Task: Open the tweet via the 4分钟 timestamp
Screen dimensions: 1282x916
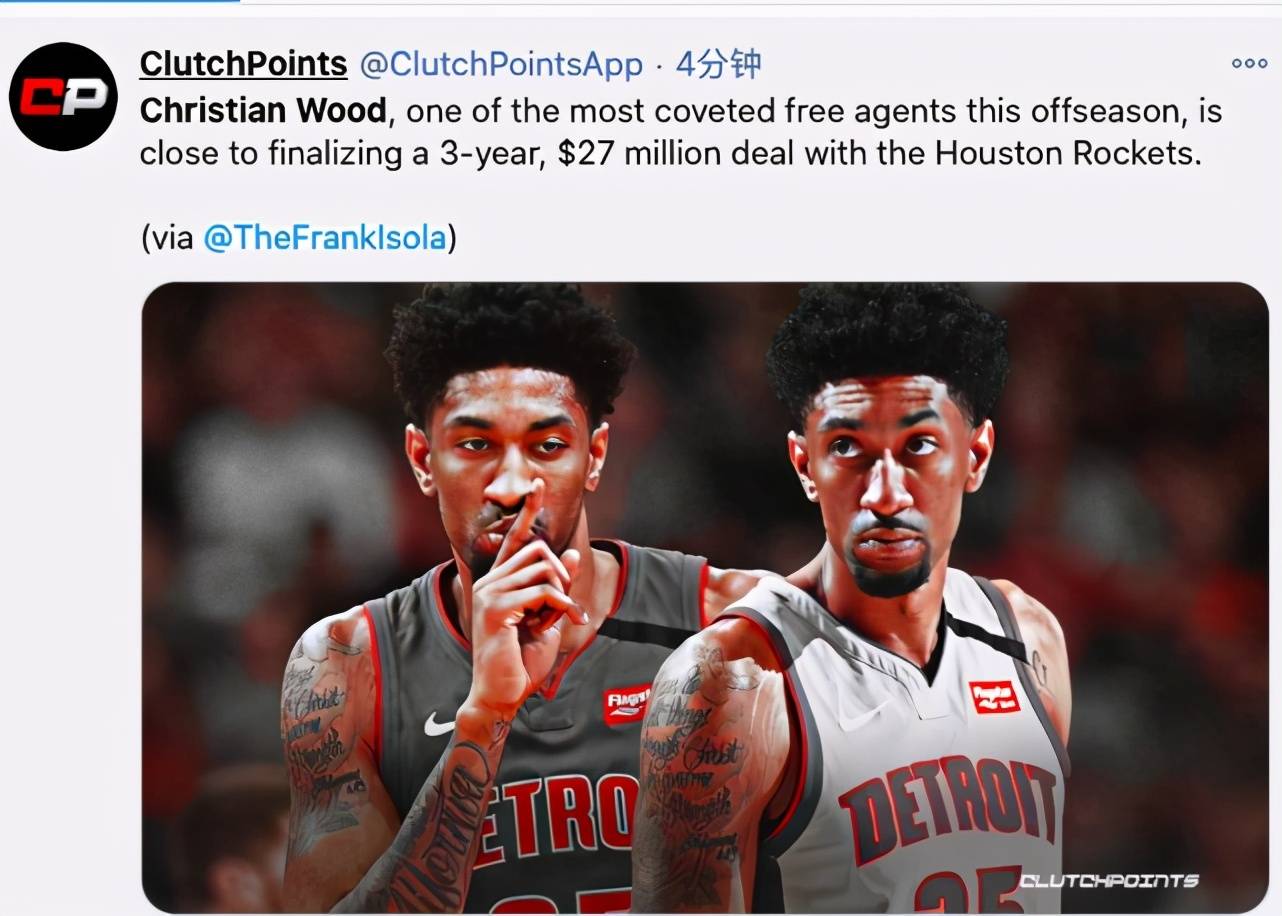Action: click(x=718, y=64)
